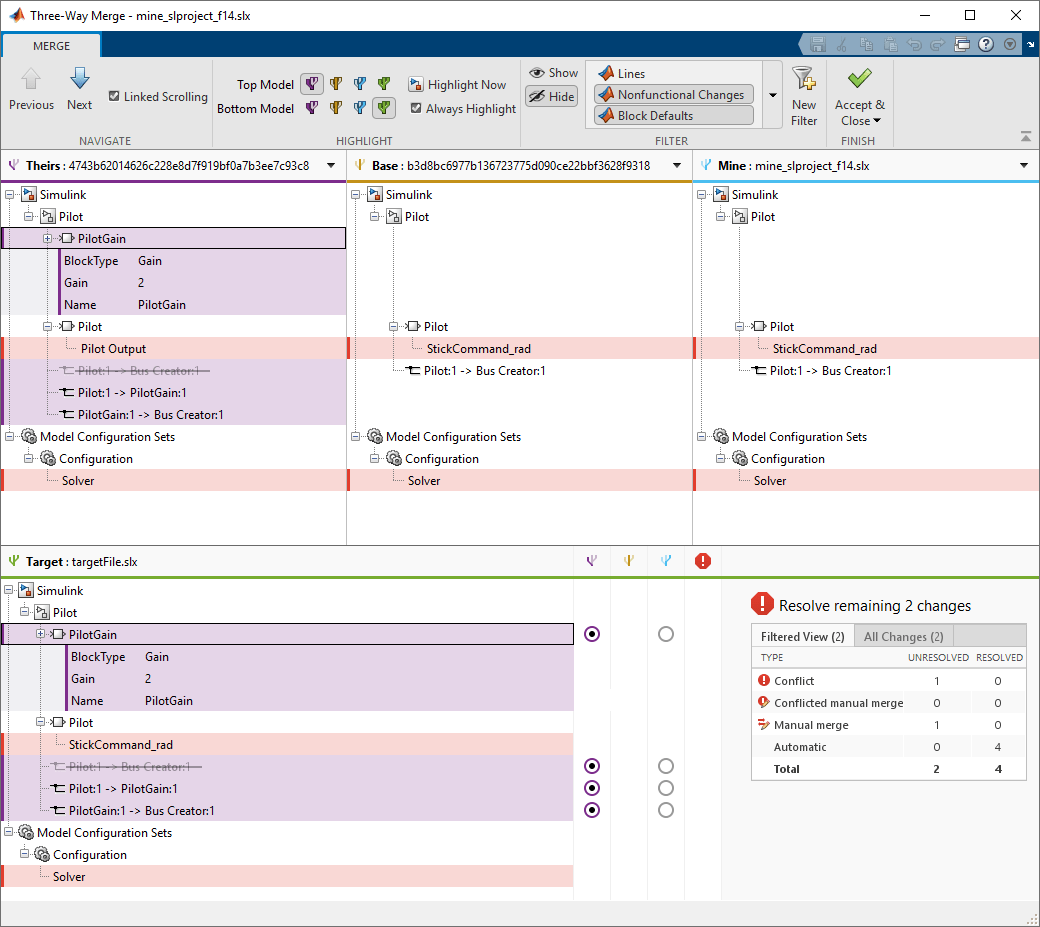Set Bottom Model to Base
This screenshot has width=1040, height=927.
click(x=336, y=108)
